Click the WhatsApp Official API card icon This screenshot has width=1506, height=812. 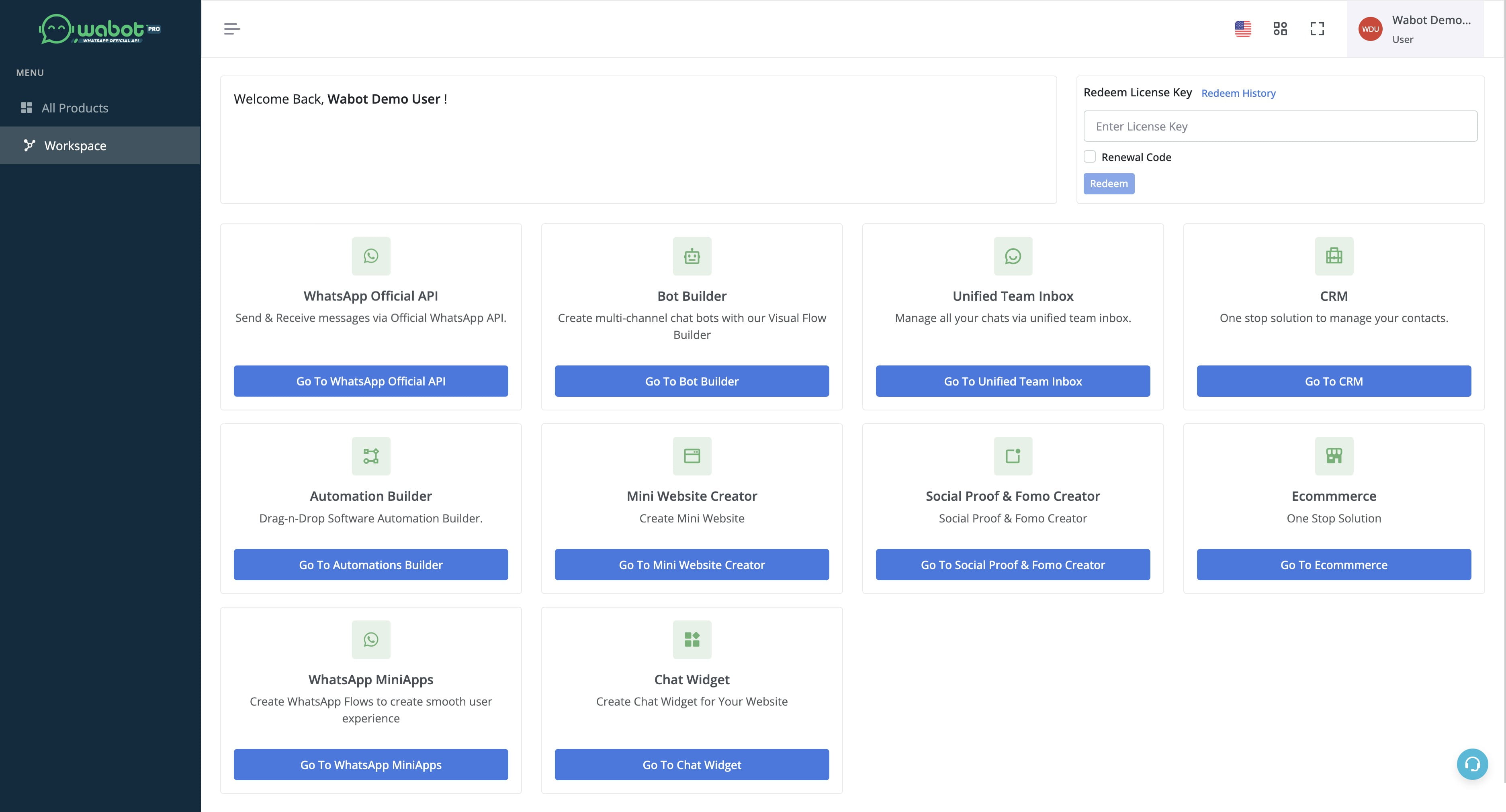[370, 256]
